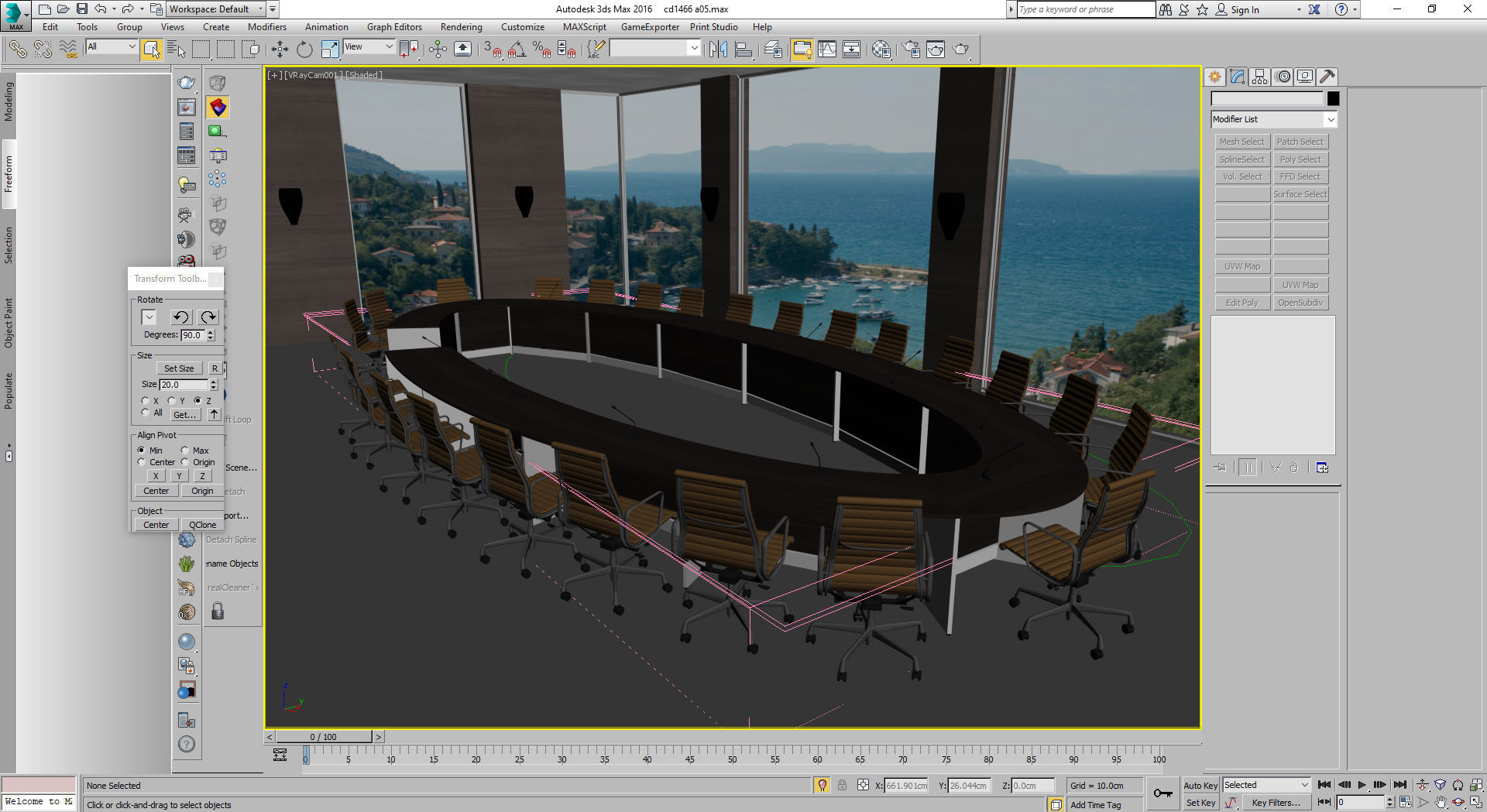Select the Y size axis radio button
Screen dimensions: 1487x812
(172, 401)
